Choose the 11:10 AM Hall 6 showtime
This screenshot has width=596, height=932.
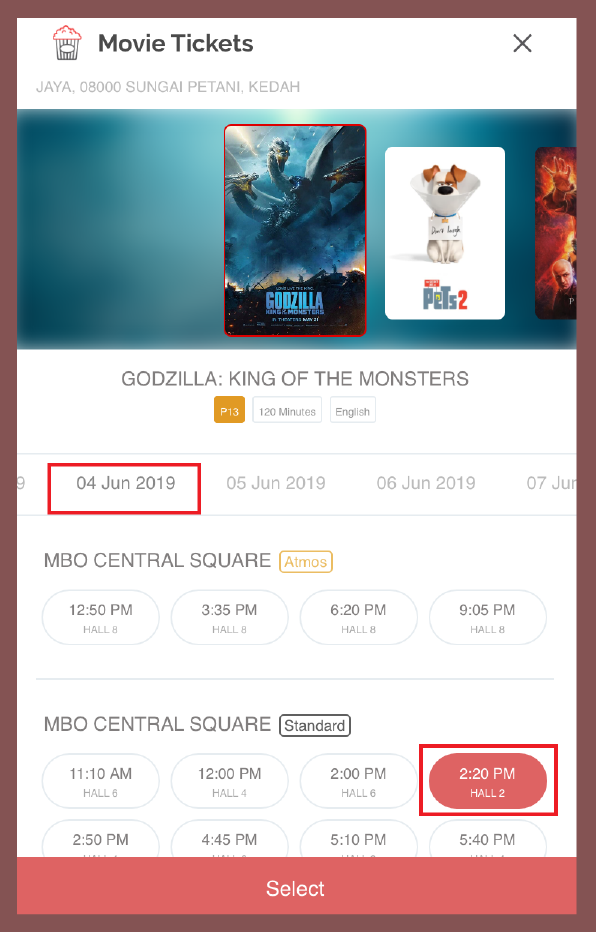coord(100,781)
